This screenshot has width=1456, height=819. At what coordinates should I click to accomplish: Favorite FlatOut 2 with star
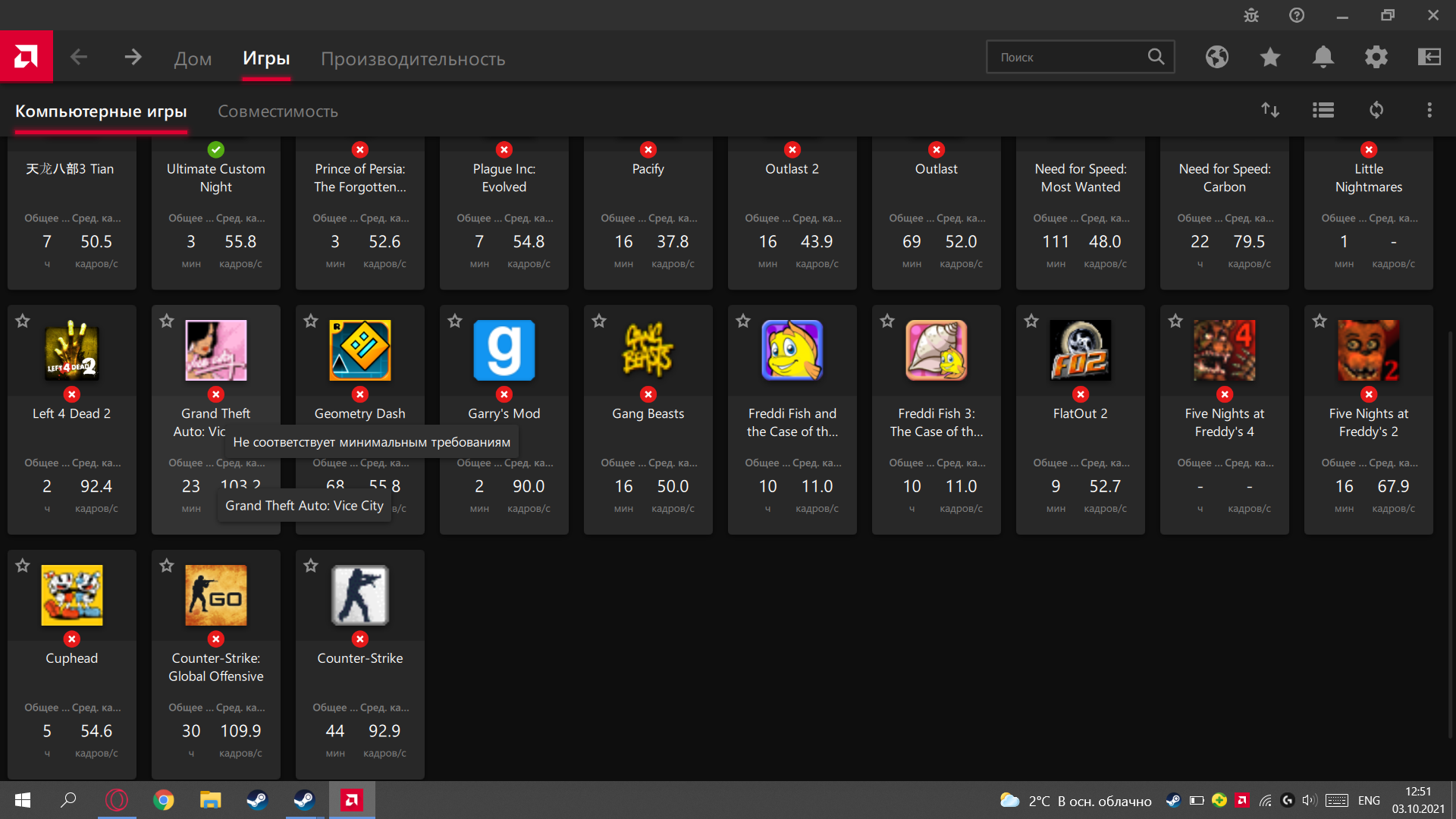click(x=1031, y=321)
